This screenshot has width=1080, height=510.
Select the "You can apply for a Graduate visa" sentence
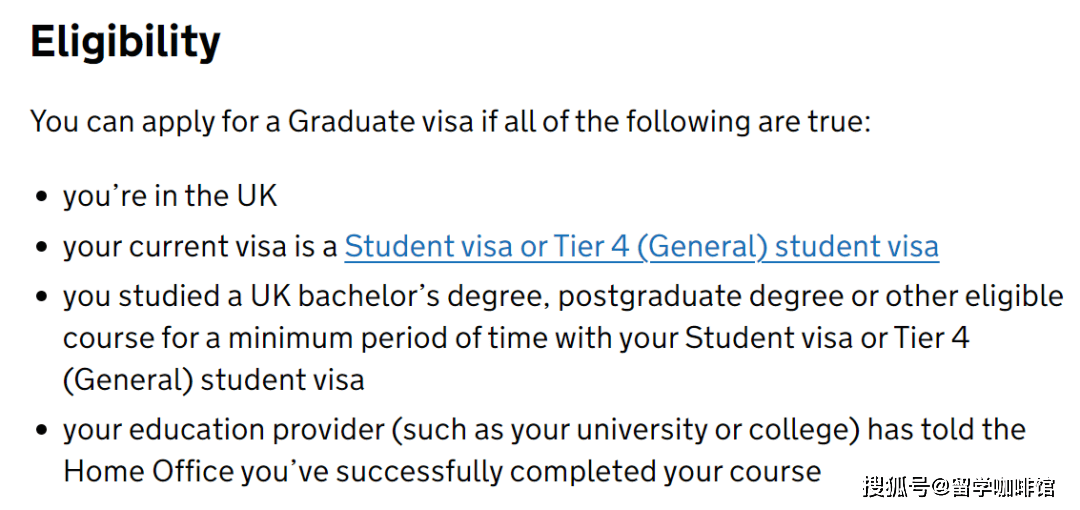tap(451, 122)
